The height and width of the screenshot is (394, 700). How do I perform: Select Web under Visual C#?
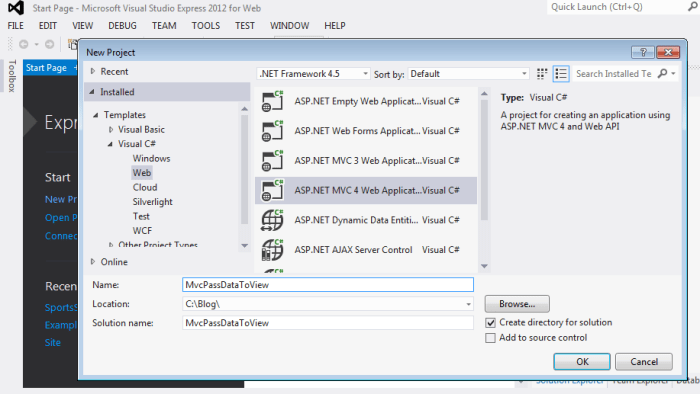click(142, 173)
